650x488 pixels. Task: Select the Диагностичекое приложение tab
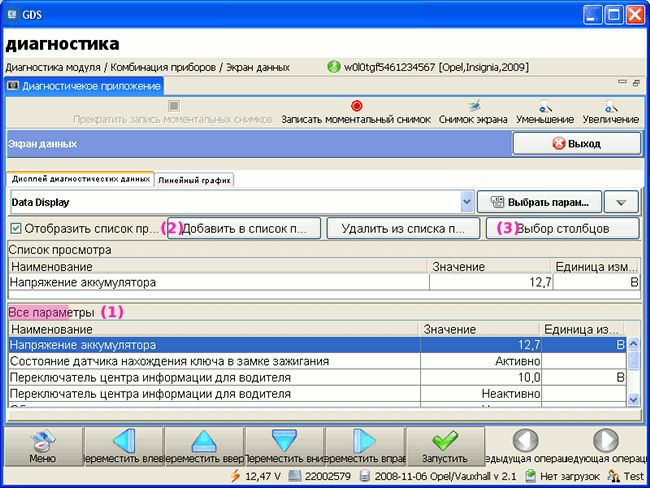click(85, 86)
